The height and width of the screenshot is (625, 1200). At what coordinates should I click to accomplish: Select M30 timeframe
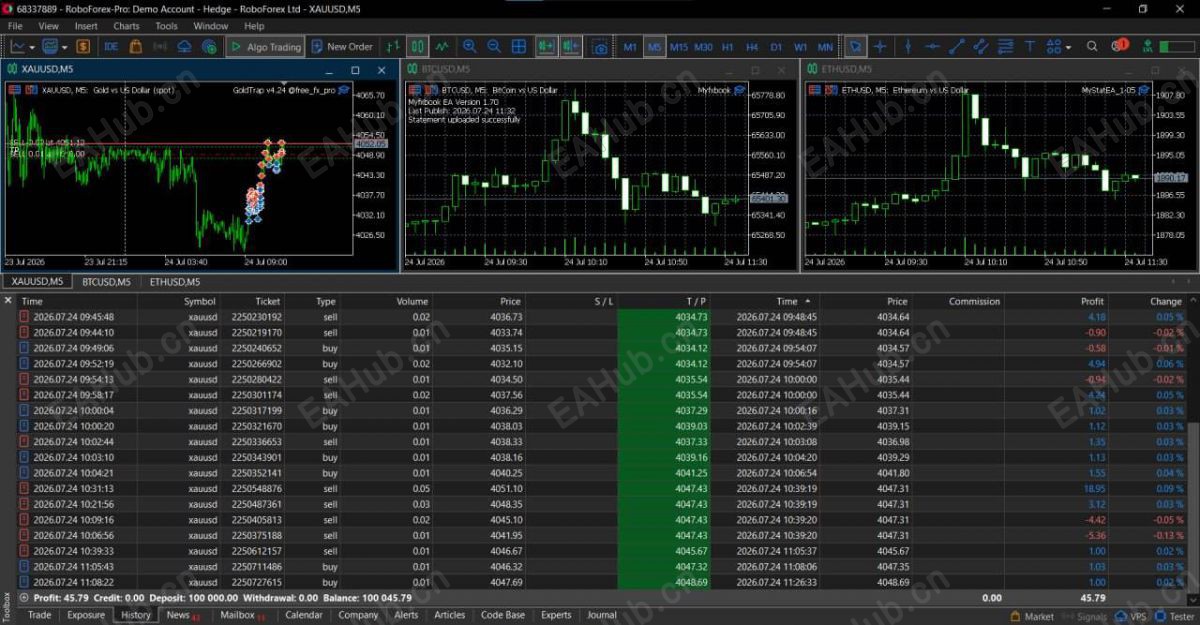coord(703,46)
